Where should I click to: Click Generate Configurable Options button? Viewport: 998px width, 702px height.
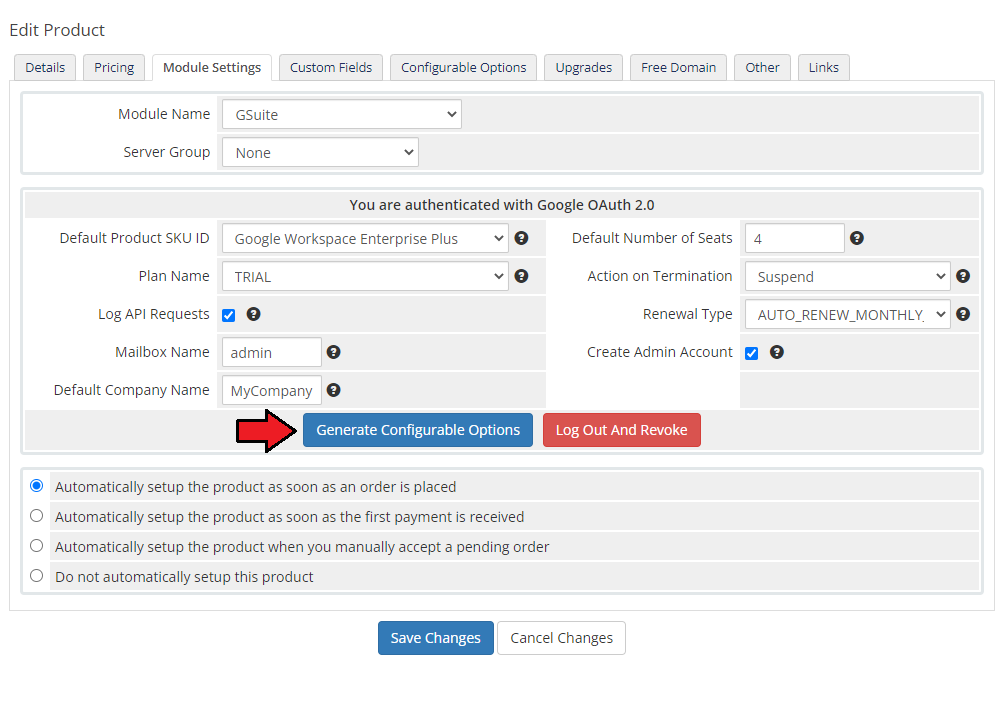(x=418, y=430)
